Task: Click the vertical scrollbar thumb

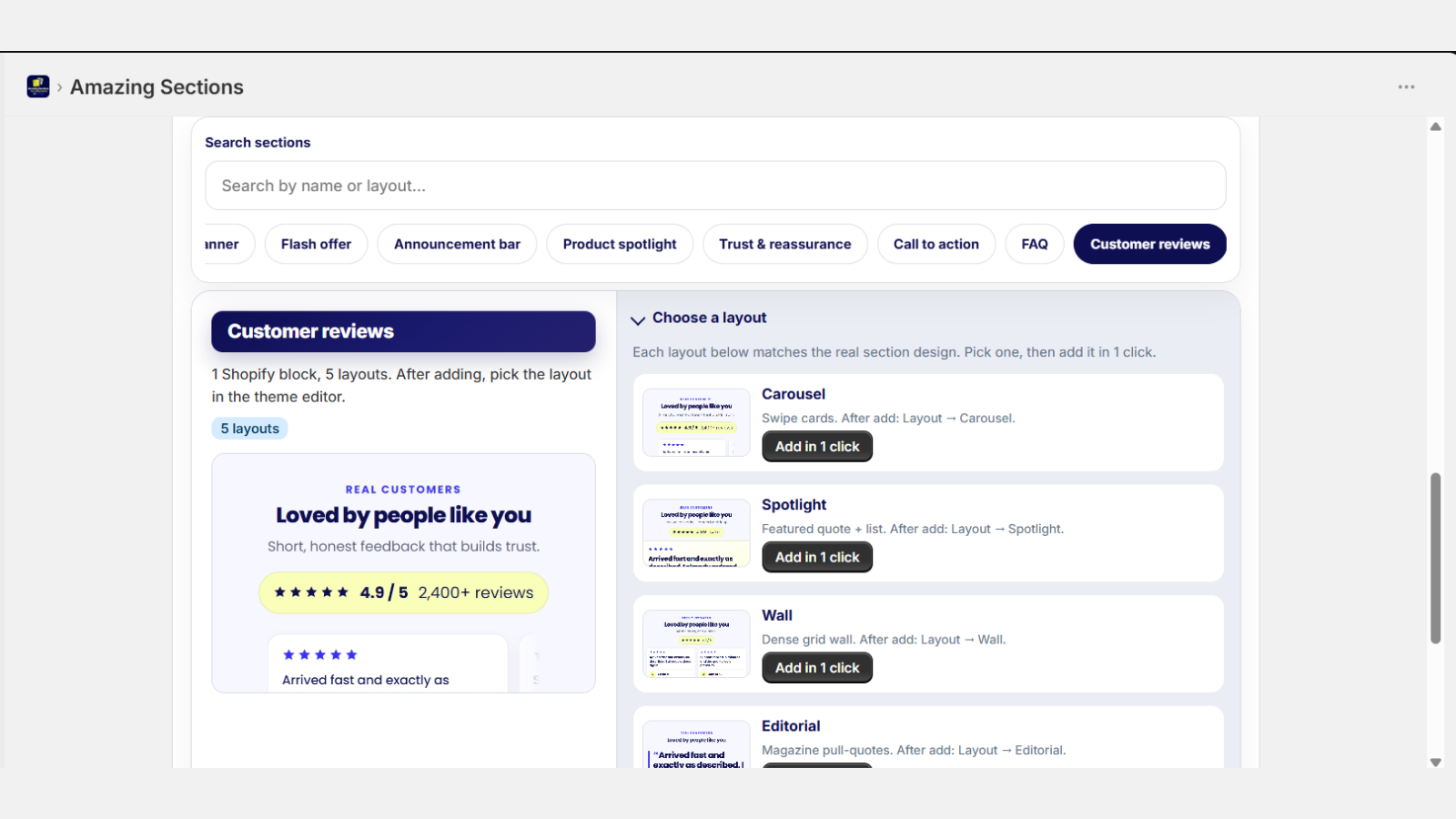Action: point(1435,558)
